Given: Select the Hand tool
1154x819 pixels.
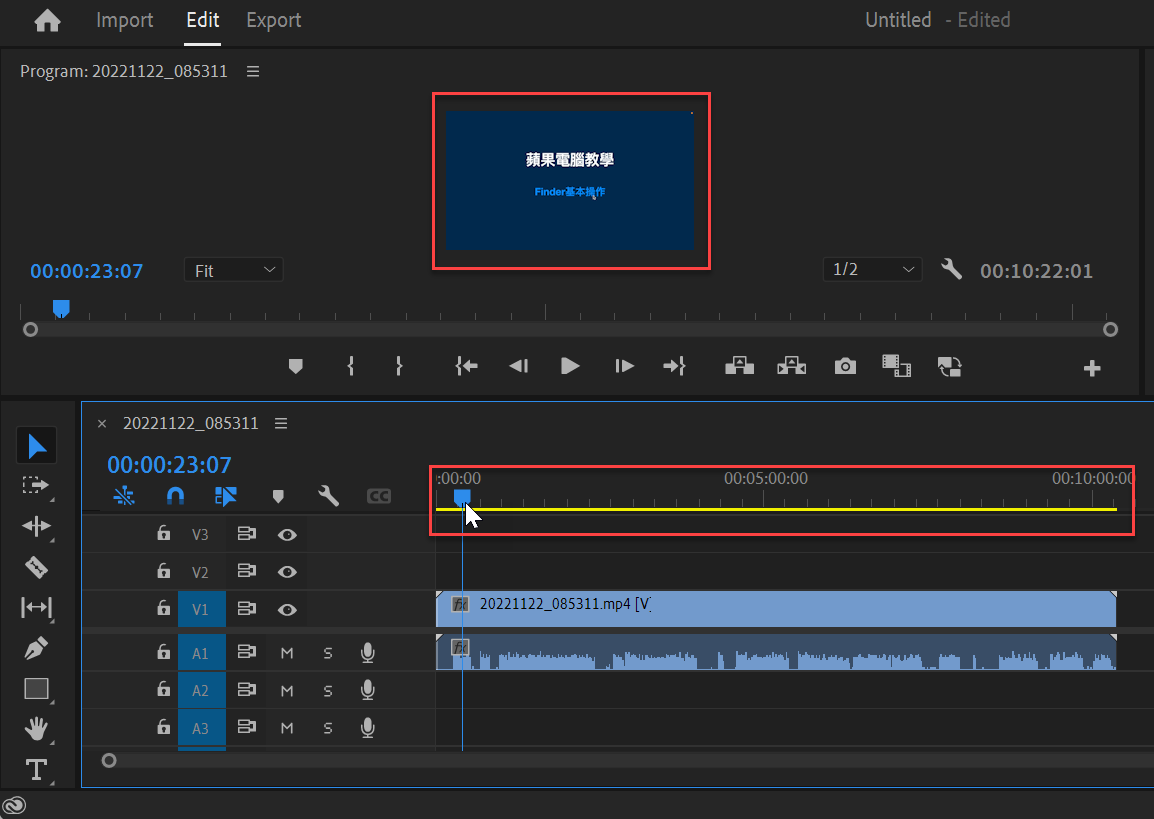Looking at the screenshot, I should coord(36,728).
